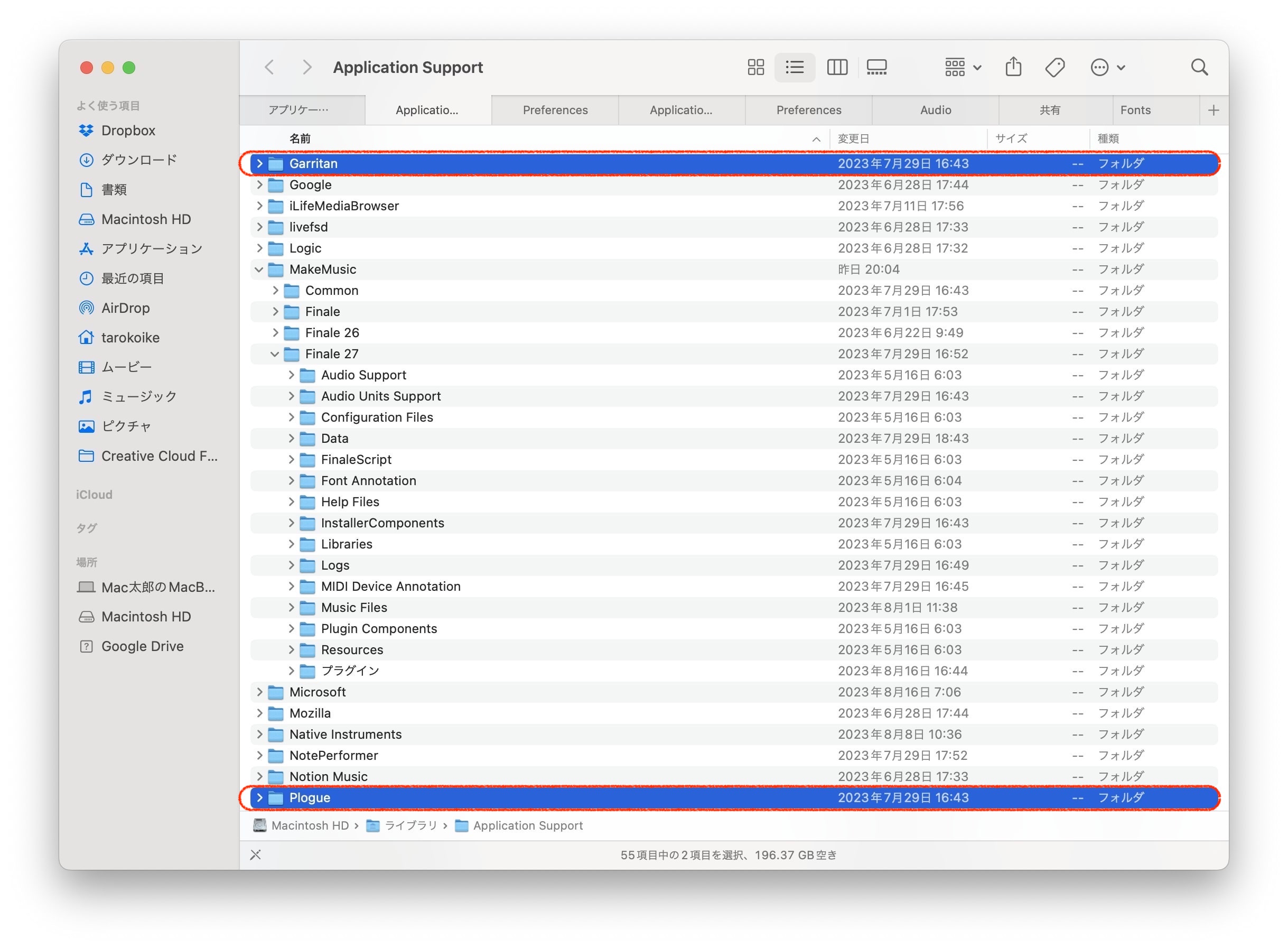1288x948 pixels.
Task: Select the Microsoft folder row
Action: point(734,692)
